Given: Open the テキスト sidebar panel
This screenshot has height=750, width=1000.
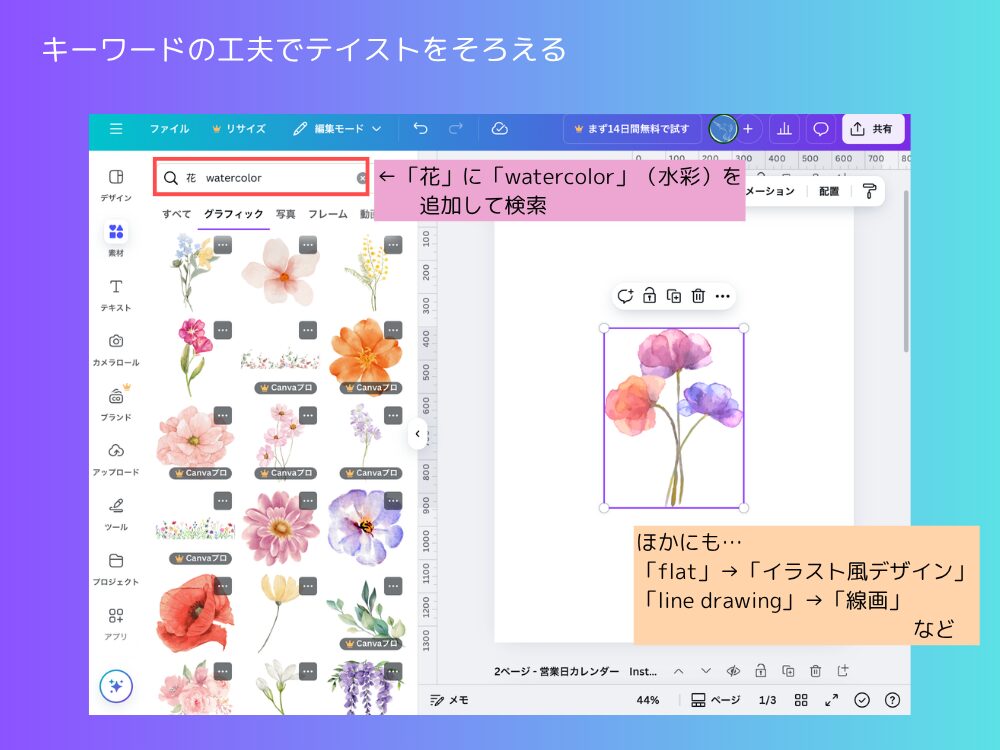Looking at the screenshot, I should click(116, 295).
